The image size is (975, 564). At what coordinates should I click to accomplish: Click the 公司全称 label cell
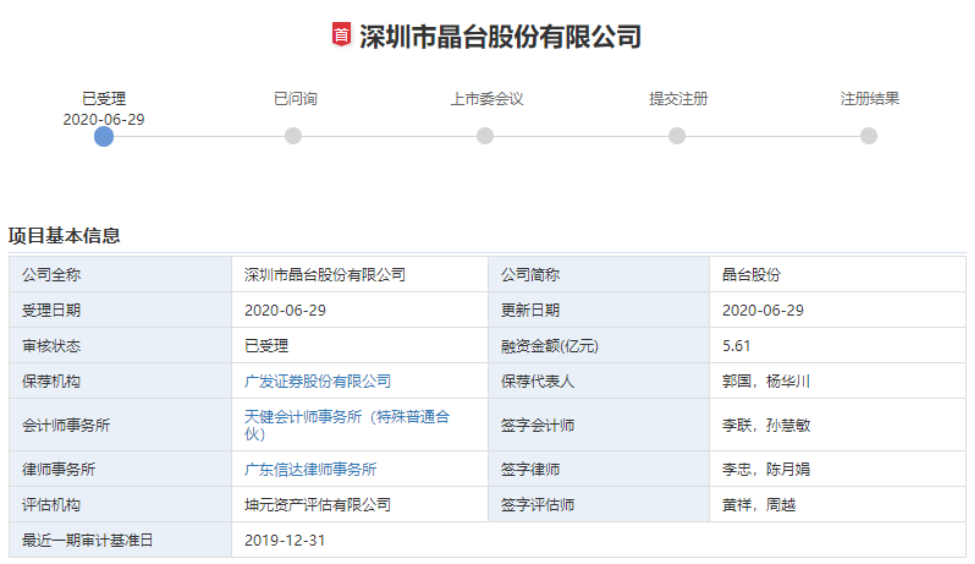pyautogui.click(x=121, y=275)
